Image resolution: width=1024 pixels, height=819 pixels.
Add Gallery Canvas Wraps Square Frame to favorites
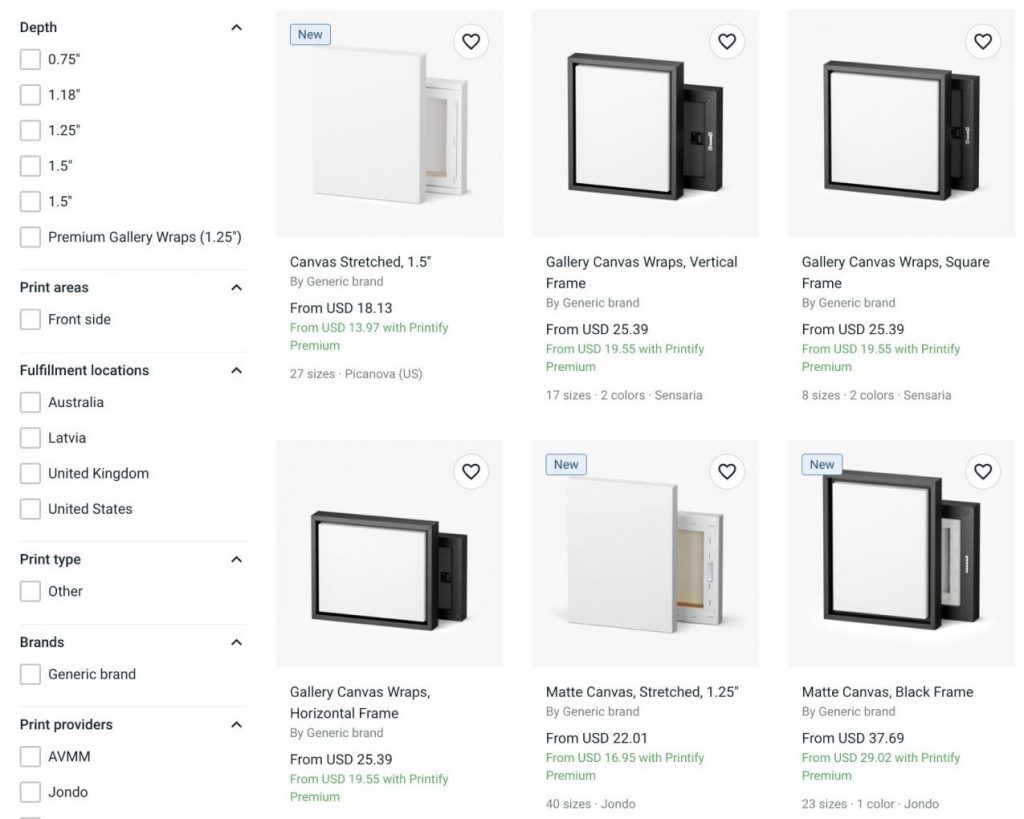pyautogui.click(x=983, y=42)
